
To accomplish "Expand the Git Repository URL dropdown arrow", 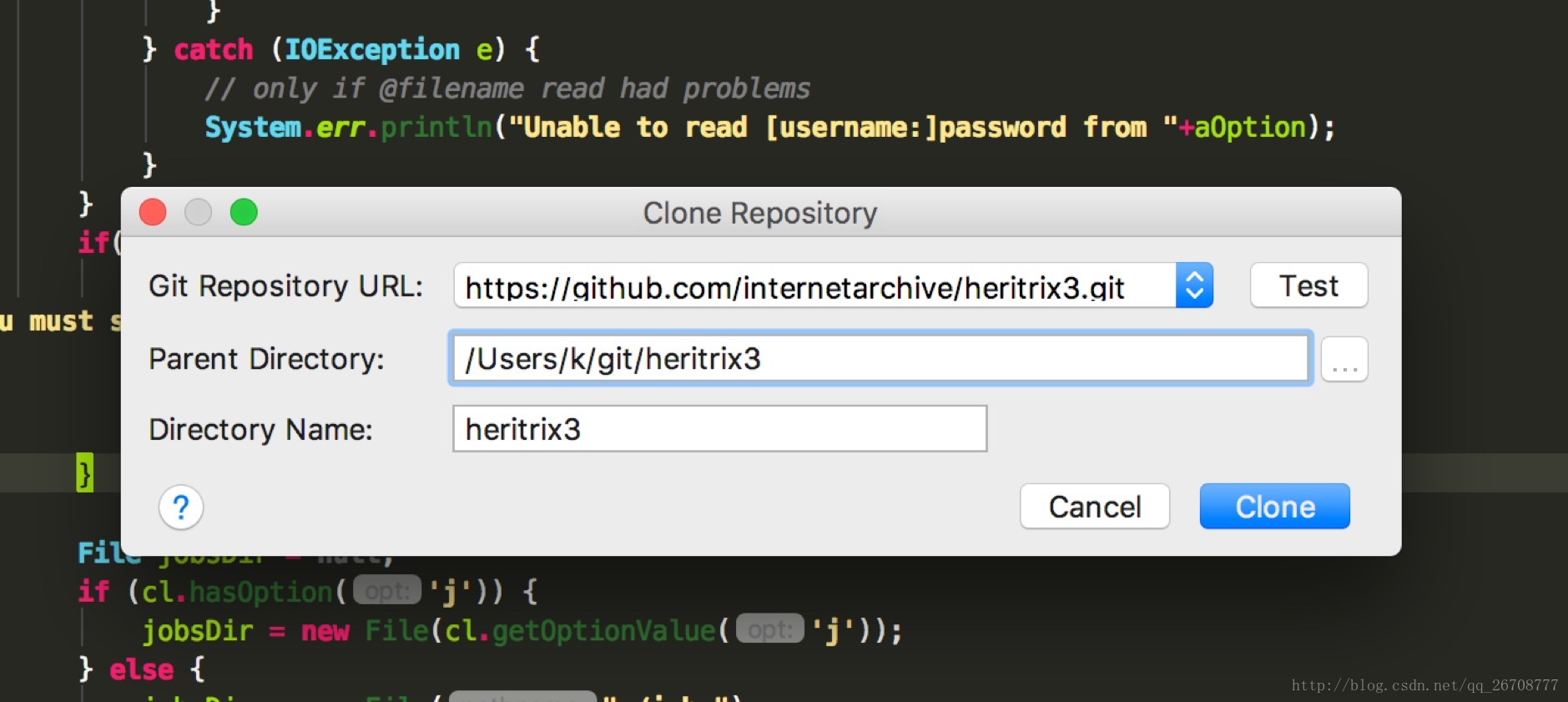I will (1194, 285).
